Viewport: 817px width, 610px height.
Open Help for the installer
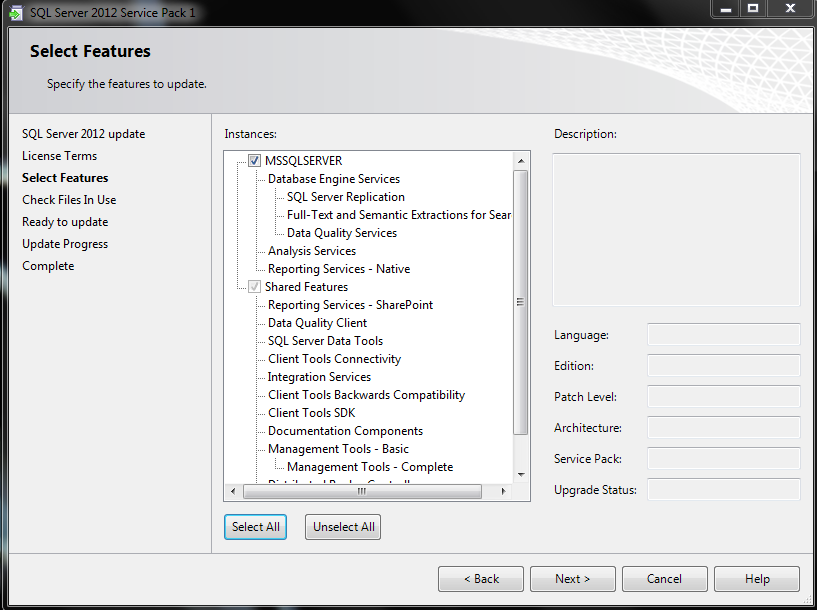pyautogui.click(x=756, y=579)
